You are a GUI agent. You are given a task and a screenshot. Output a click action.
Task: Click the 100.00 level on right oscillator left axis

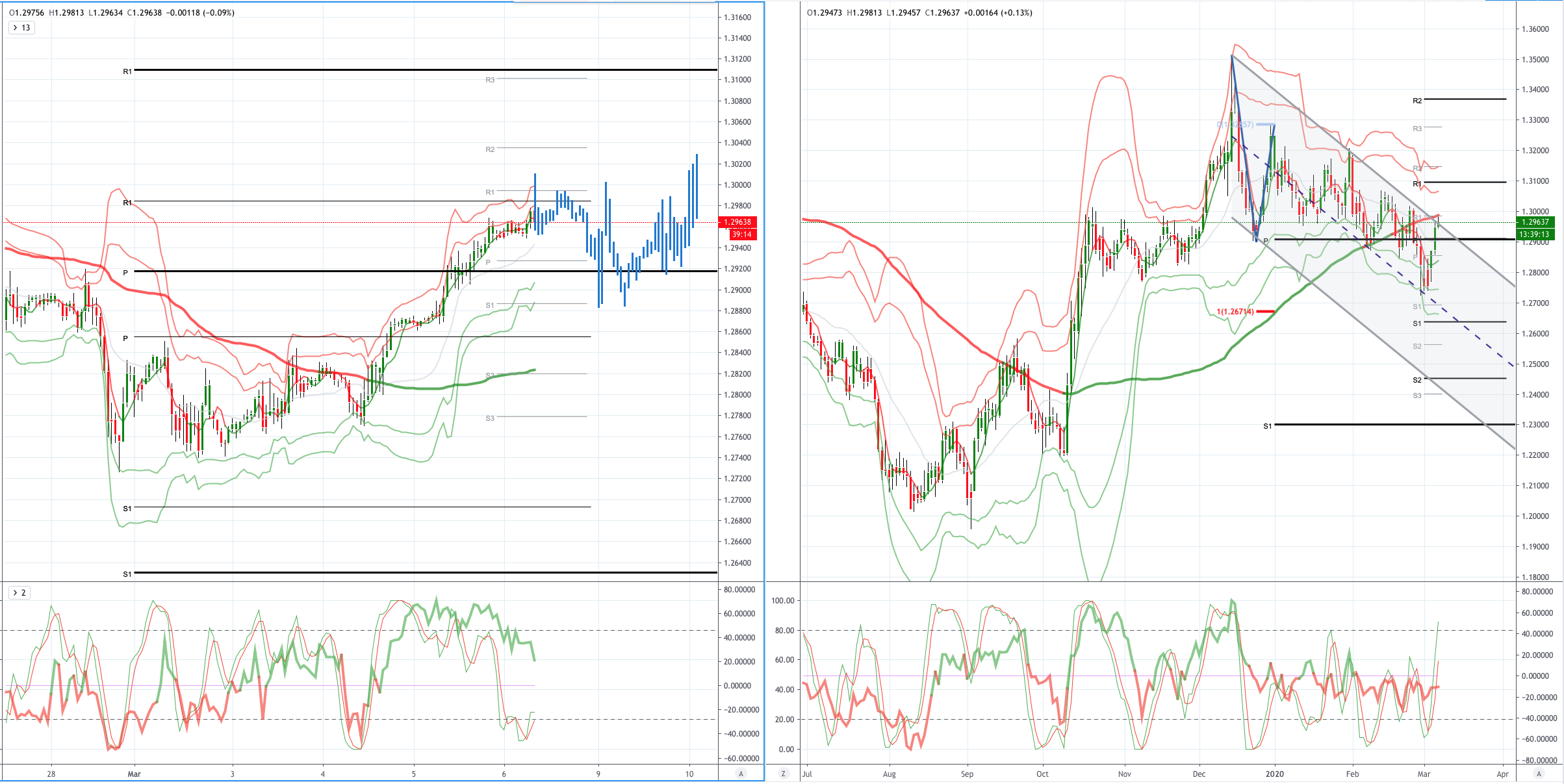click(x=782, y=601)
